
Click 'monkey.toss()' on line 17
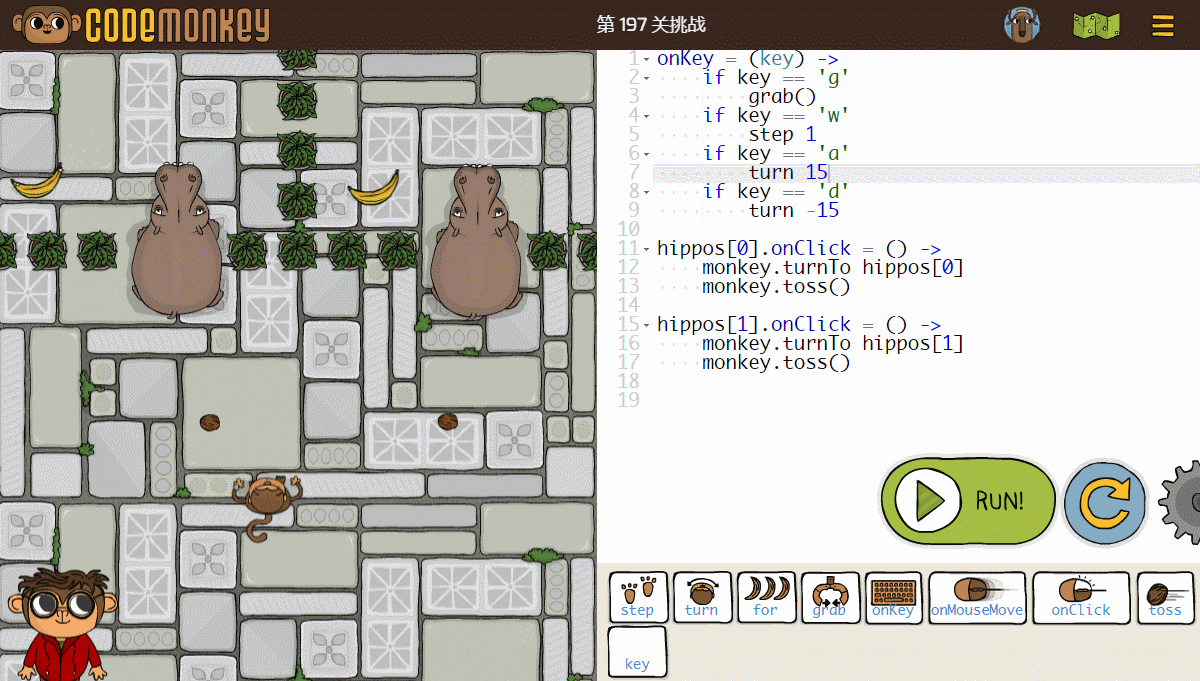(x=777, y=362)
